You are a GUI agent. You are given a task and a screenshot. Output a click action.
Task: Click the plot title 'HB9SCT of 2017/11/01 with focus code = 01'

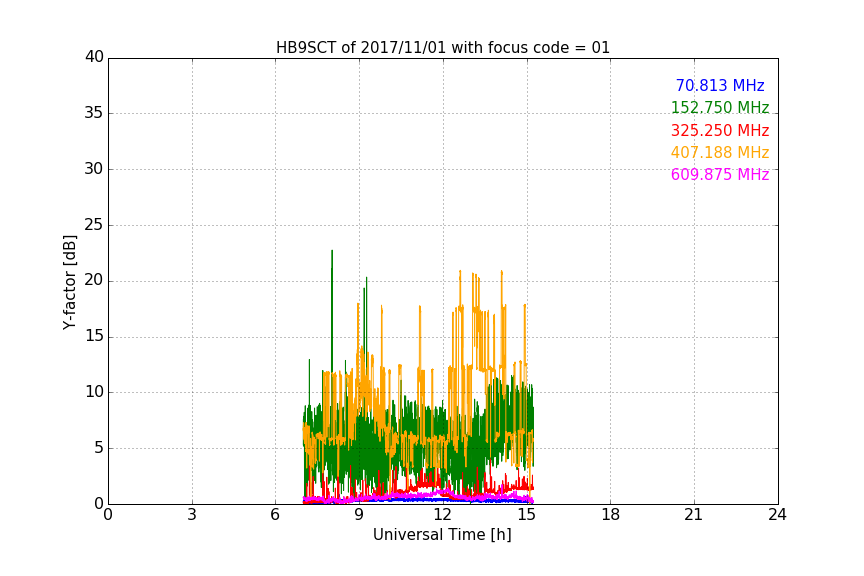pos(442,47)
